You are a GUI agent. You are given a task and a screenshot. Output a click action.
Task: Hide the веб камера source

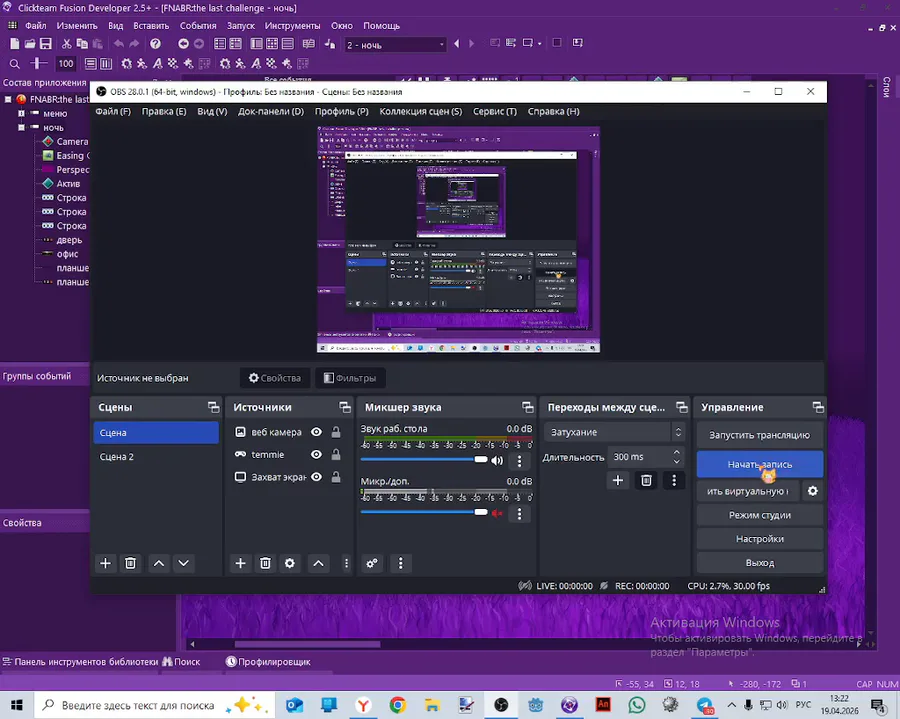click(316, 432)
